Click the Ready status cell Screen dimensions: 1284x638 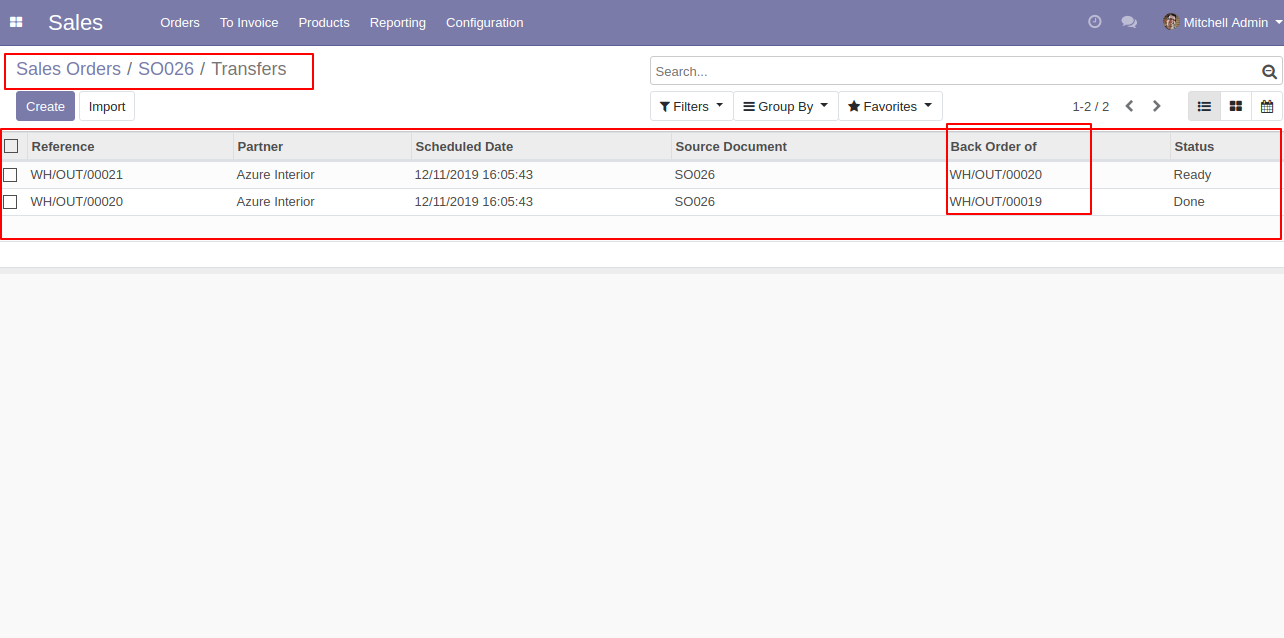1192,175
